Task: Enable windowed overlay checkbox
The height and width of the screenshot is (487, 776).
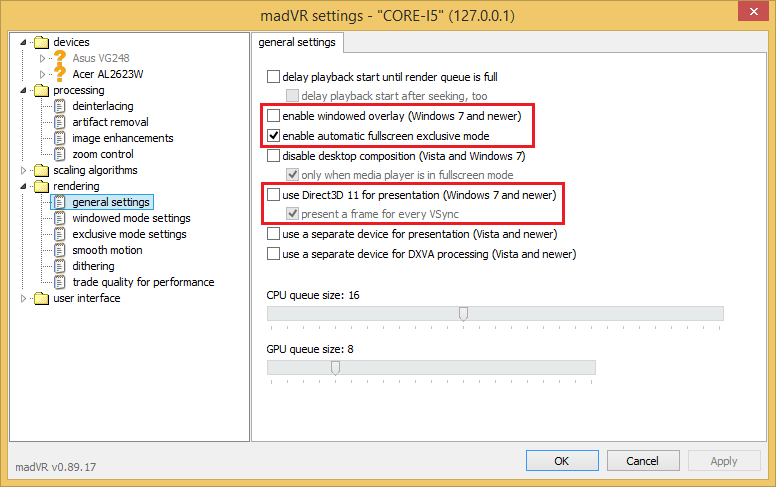Action: [x=274, y=116]
